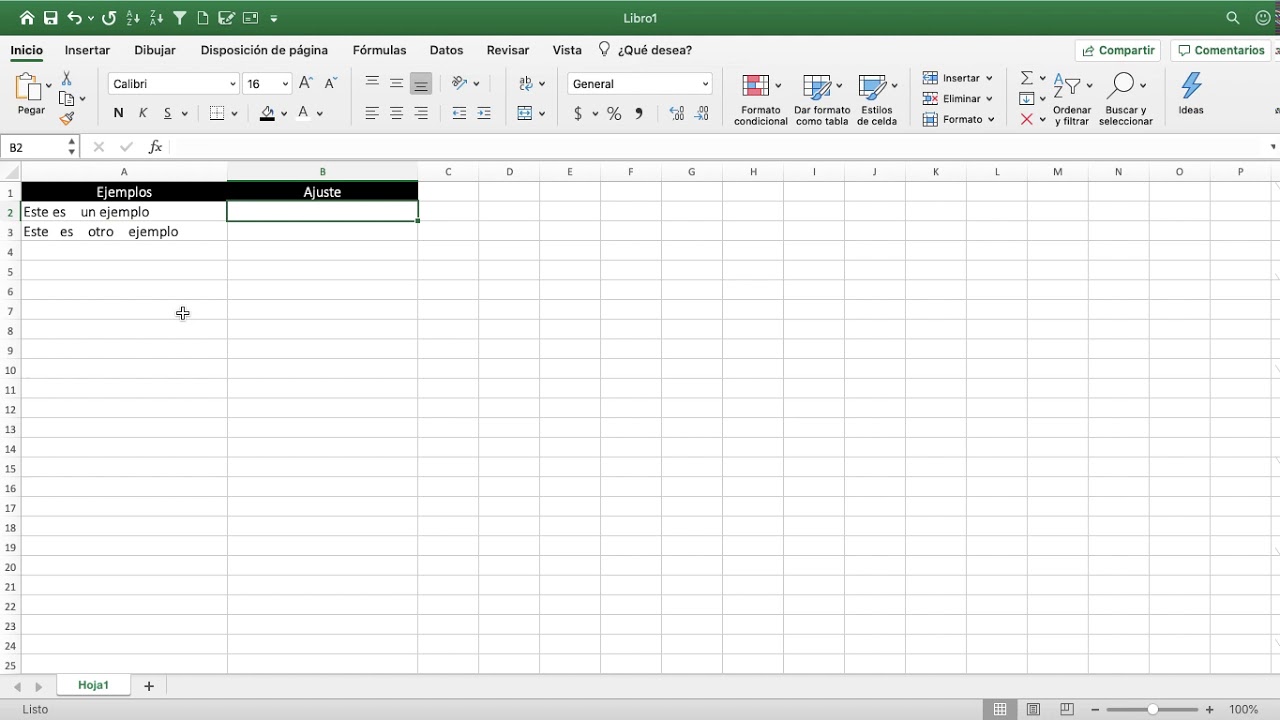Align text right
The width and height of the screenshot is (1280, 720).
point(421,113)
